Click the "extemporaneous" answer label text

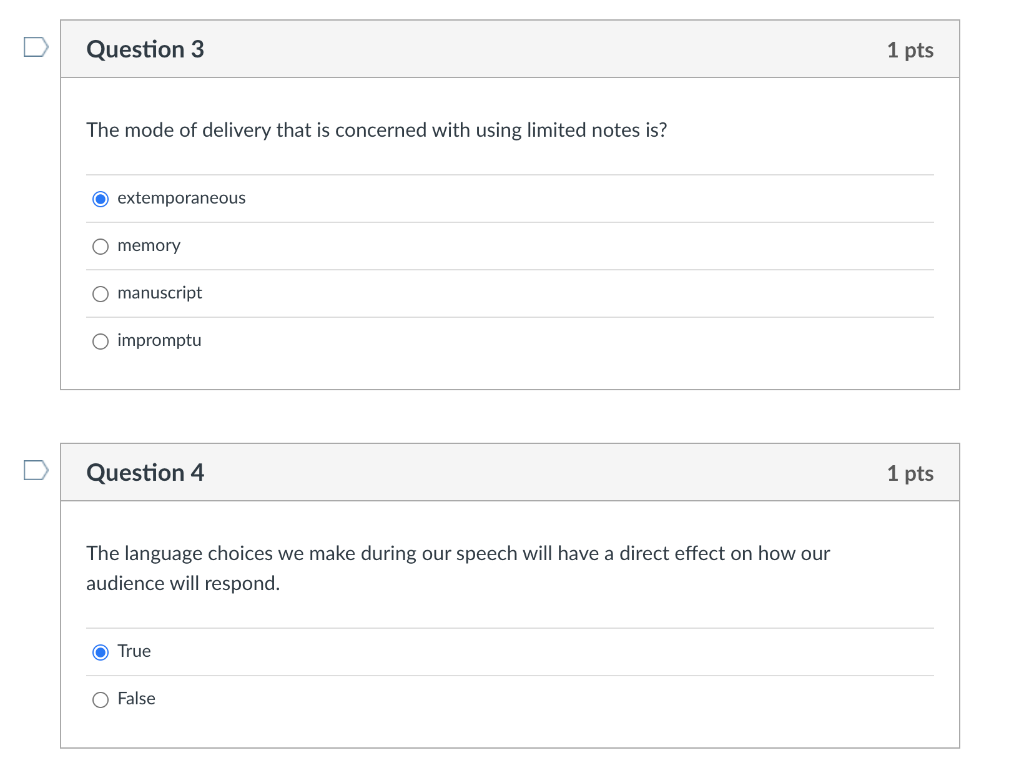click(181, 198)
